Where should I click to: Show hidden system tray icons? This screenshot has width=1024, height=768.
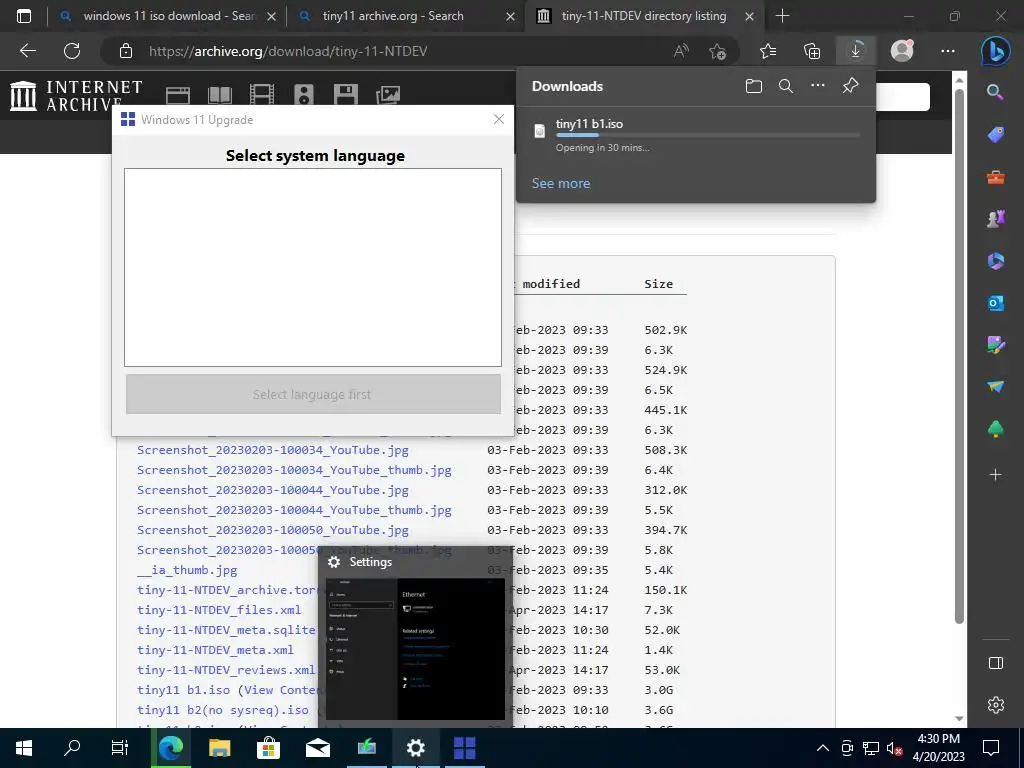tap(822, 748)
